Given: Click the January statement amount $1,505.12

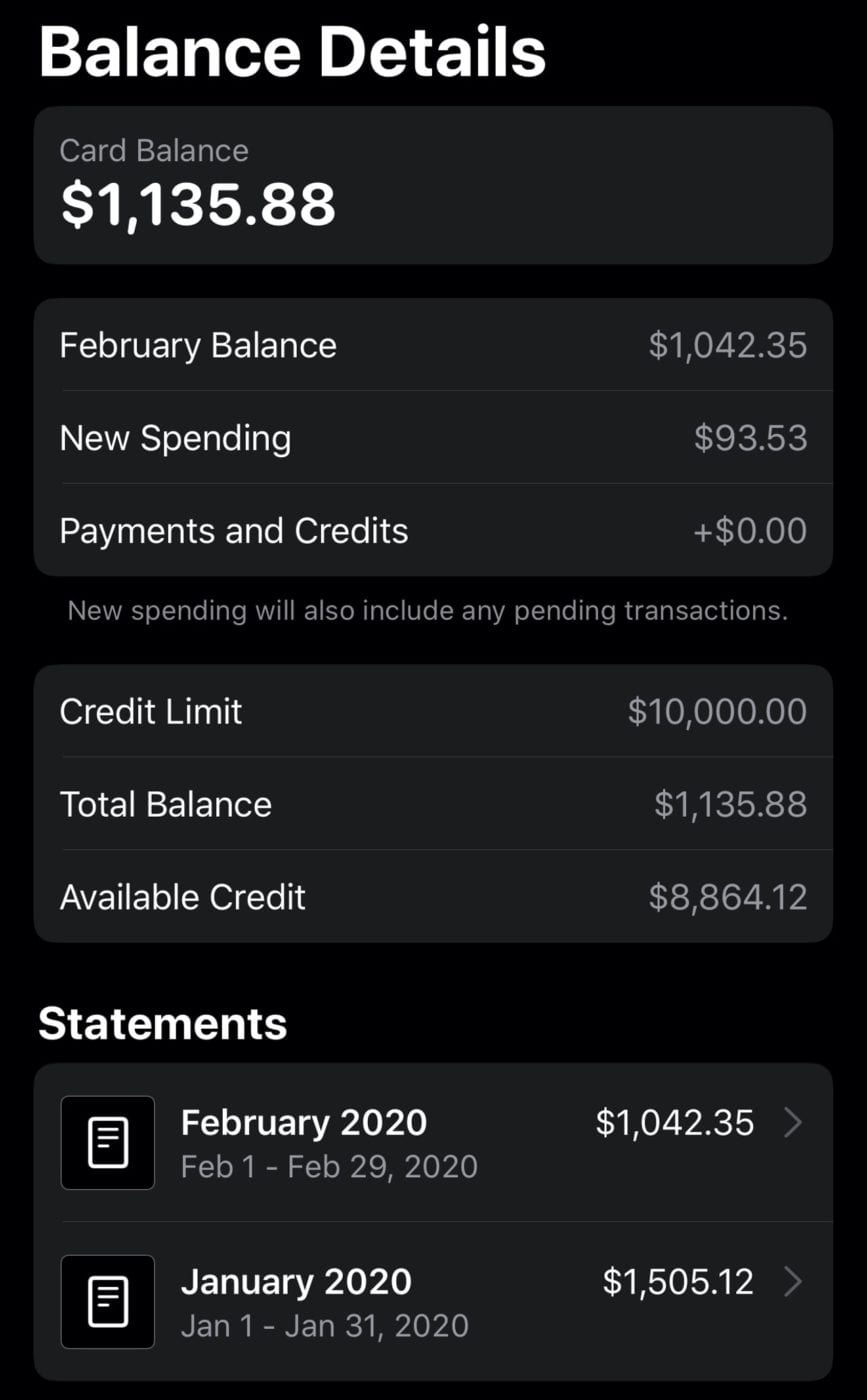Looking at the screenshot, I should click(678, 1282).
